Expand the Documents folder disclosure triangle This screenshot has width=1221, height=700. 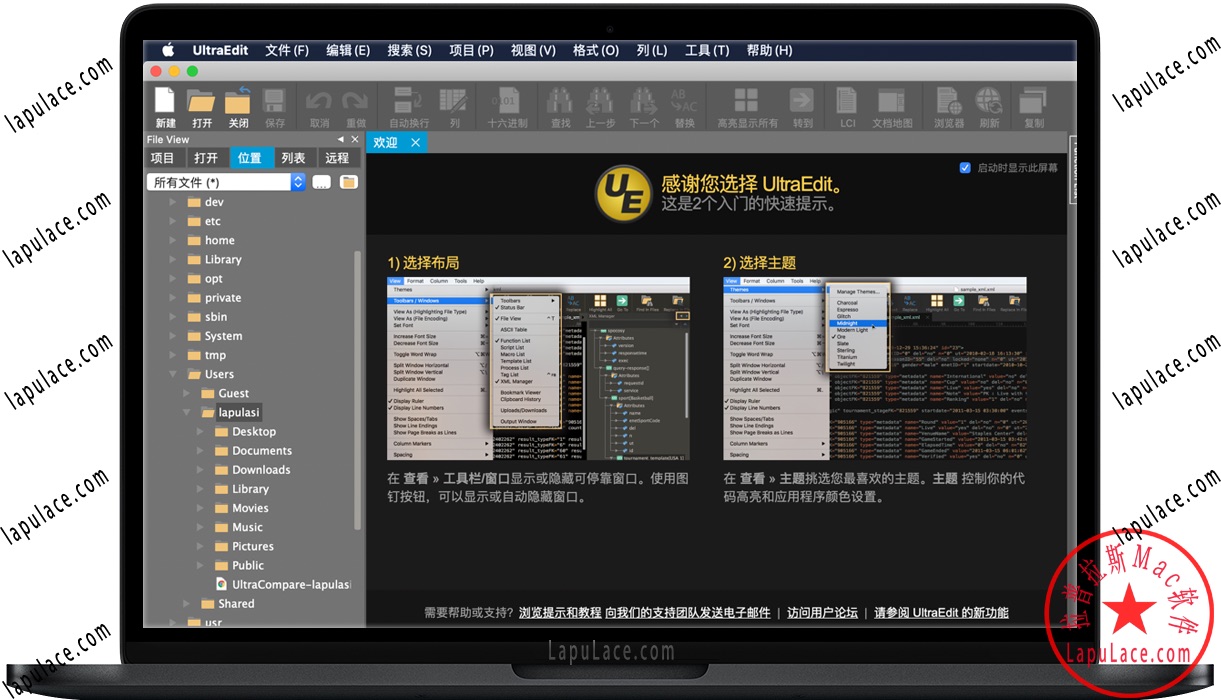(x=200, y=451)
